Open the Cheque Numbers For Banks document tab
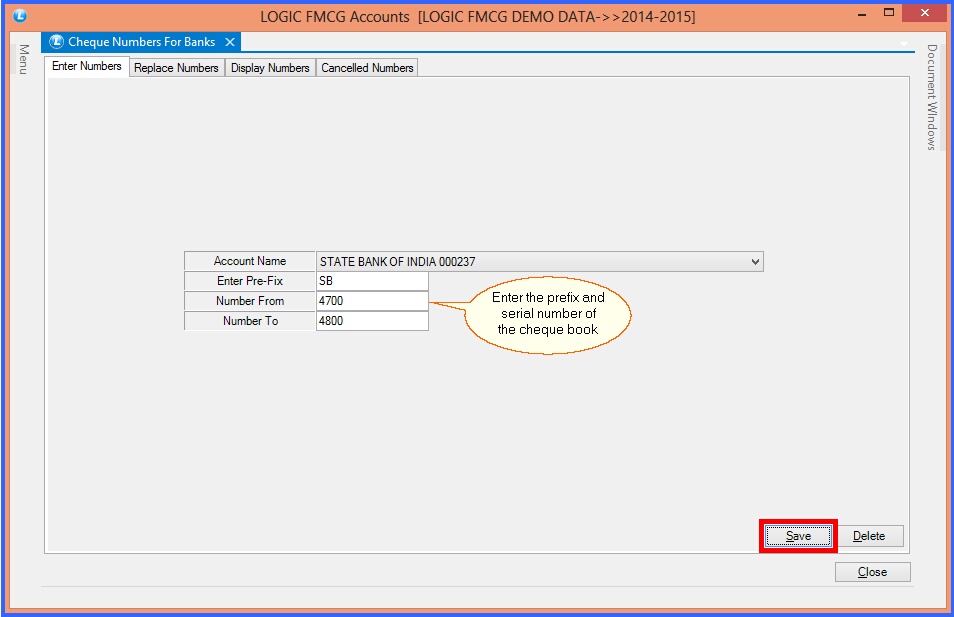The width and height of the screenshot is (954, 617). tap(141, 41)
